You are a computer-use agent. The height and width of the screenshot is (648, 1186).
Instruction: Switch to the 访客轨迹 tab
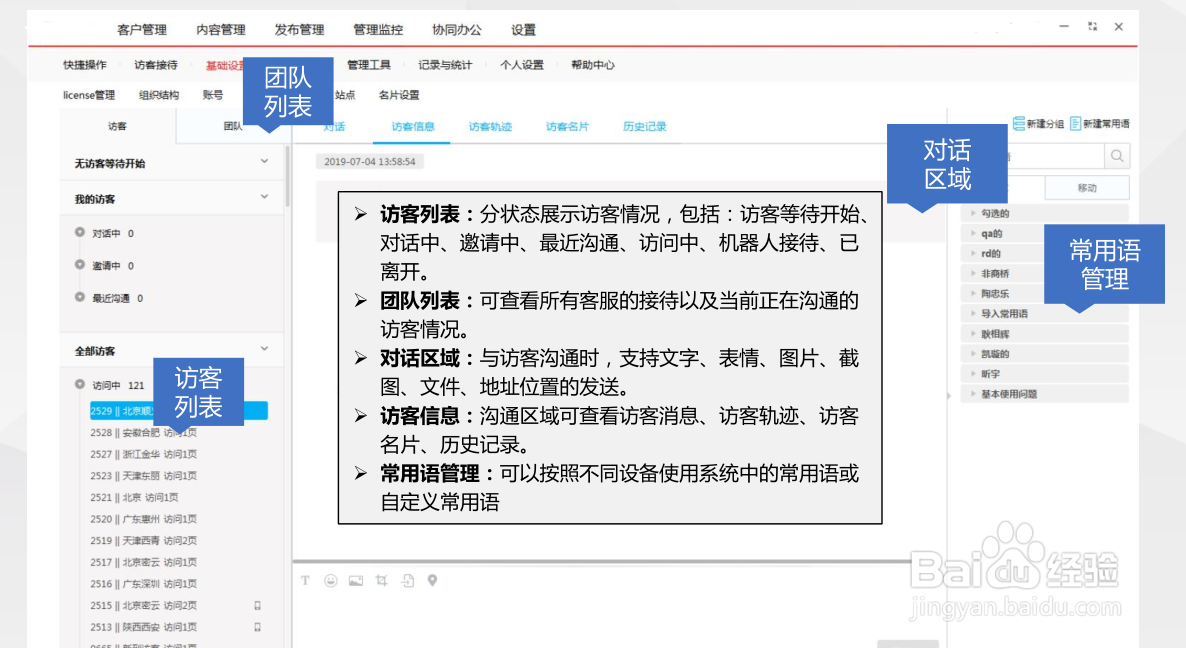pyautogui.click(x=490, y=126)
